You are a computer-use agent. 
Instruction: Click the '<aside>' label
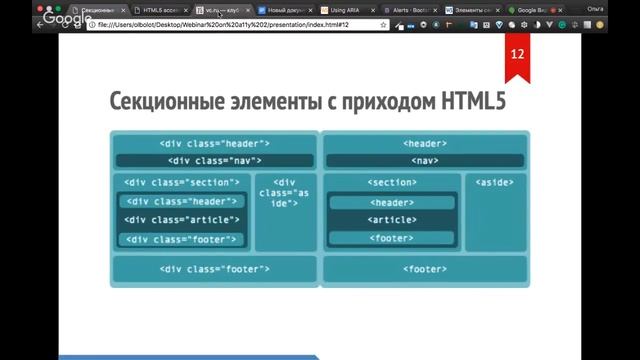click(x=495, y=182)
